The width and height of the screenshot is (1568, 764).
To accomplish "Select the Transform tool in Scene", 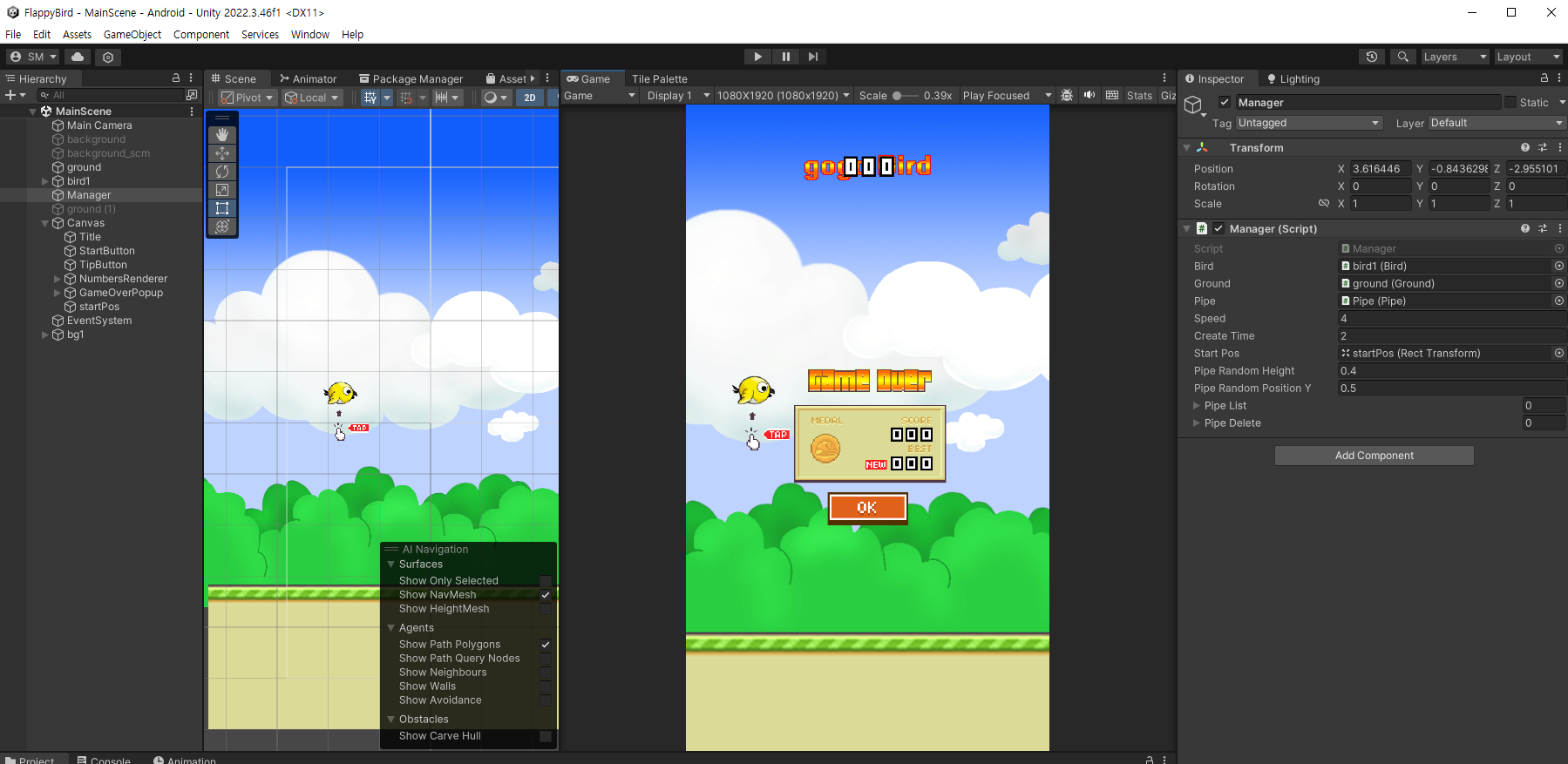I will tap(222, 226).
